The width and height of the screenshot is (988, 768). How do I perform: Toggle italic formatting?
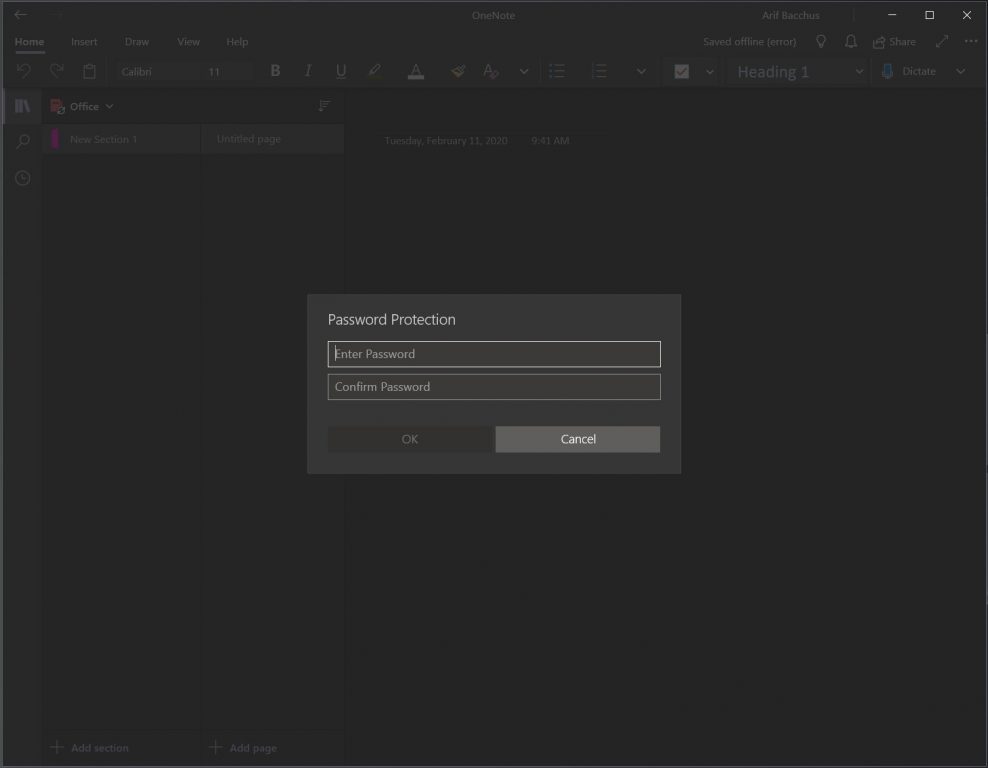tap(308, 71)
